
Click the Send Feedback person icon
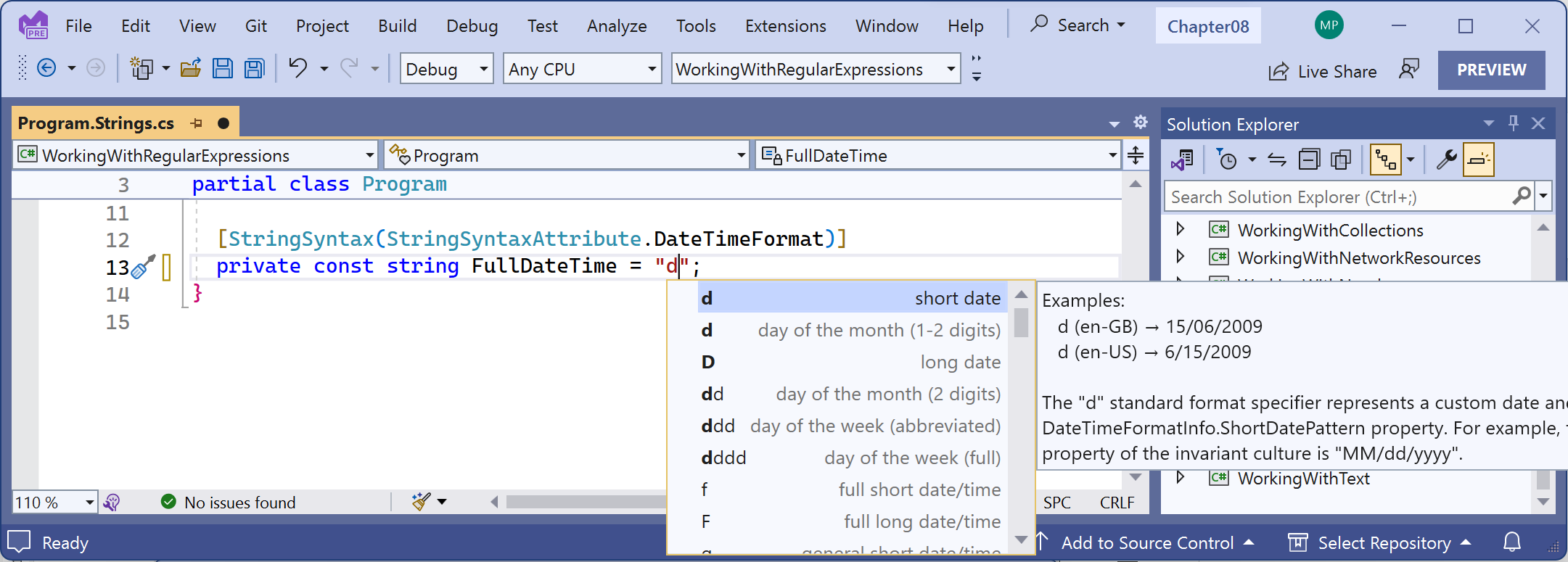click(1409, 70)
